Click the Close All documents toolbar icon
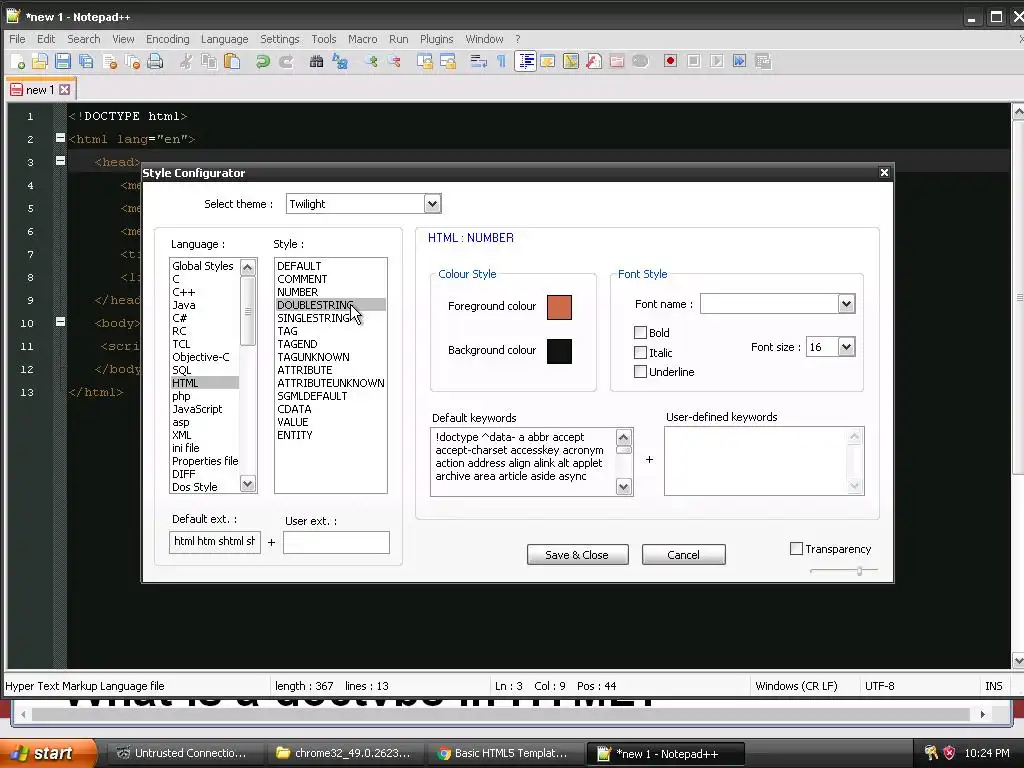The height and width of the screenshot is (768, 1024). coord(133,61)
